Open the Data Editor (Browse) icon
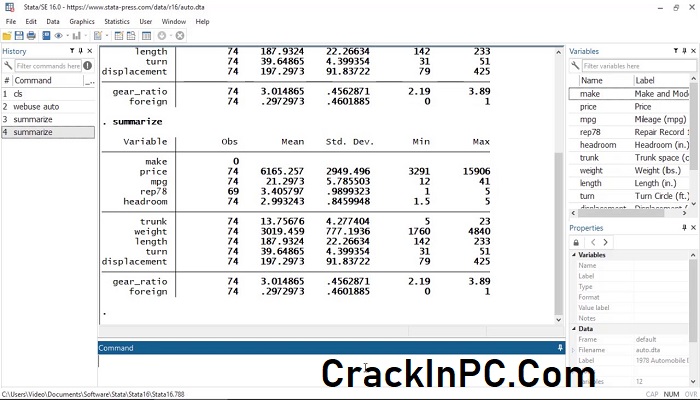700x400 pixels. [x=131, y=36]
